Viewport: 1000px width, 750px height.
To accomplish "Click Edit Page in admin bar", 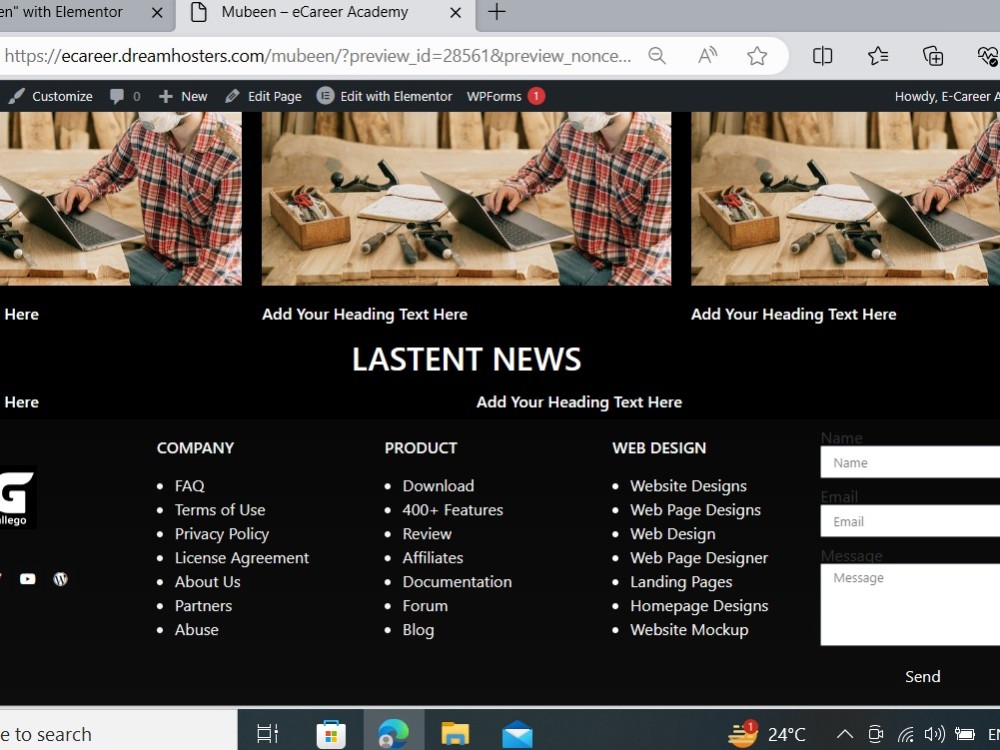I will click(x=263, y=96).
